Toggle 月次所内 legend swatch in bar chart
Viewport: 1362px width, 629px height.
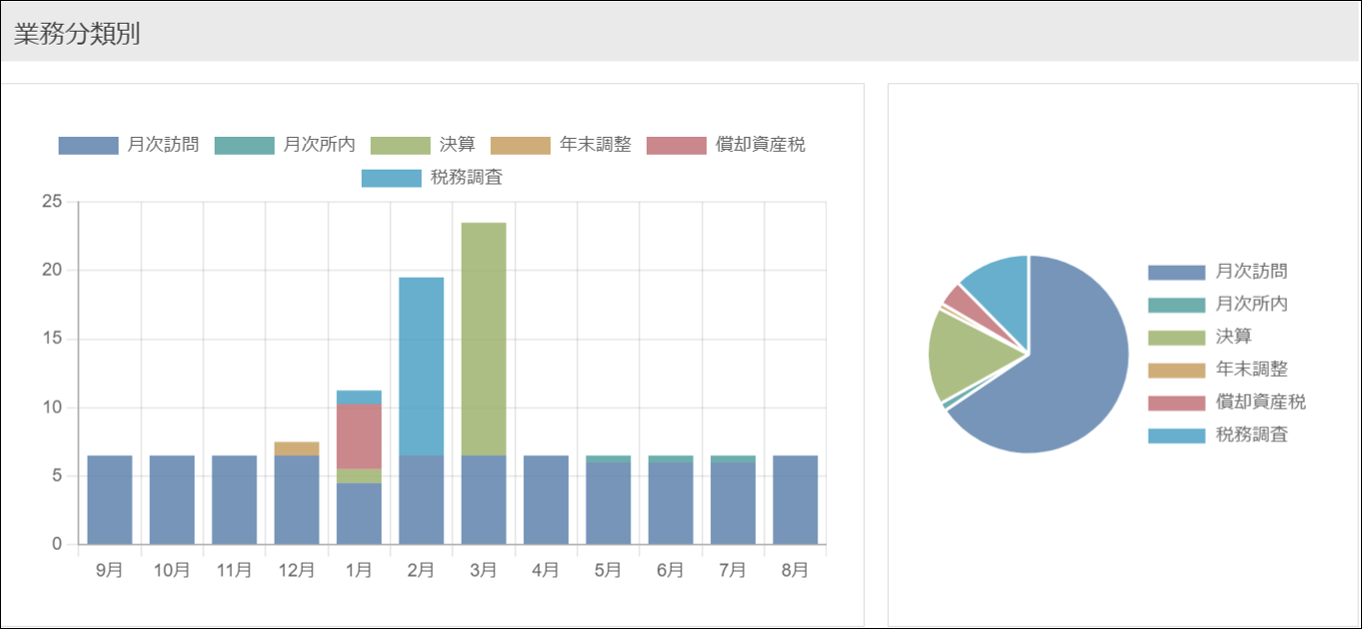[244, 145]
